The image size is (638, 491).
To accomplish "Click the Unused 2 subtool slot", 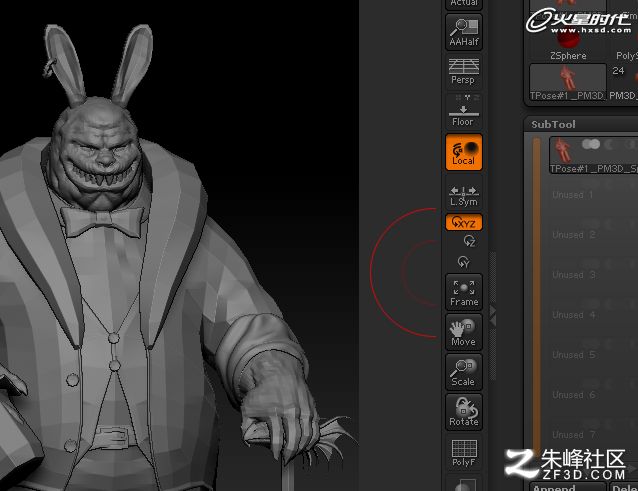I will coord(593,235).
